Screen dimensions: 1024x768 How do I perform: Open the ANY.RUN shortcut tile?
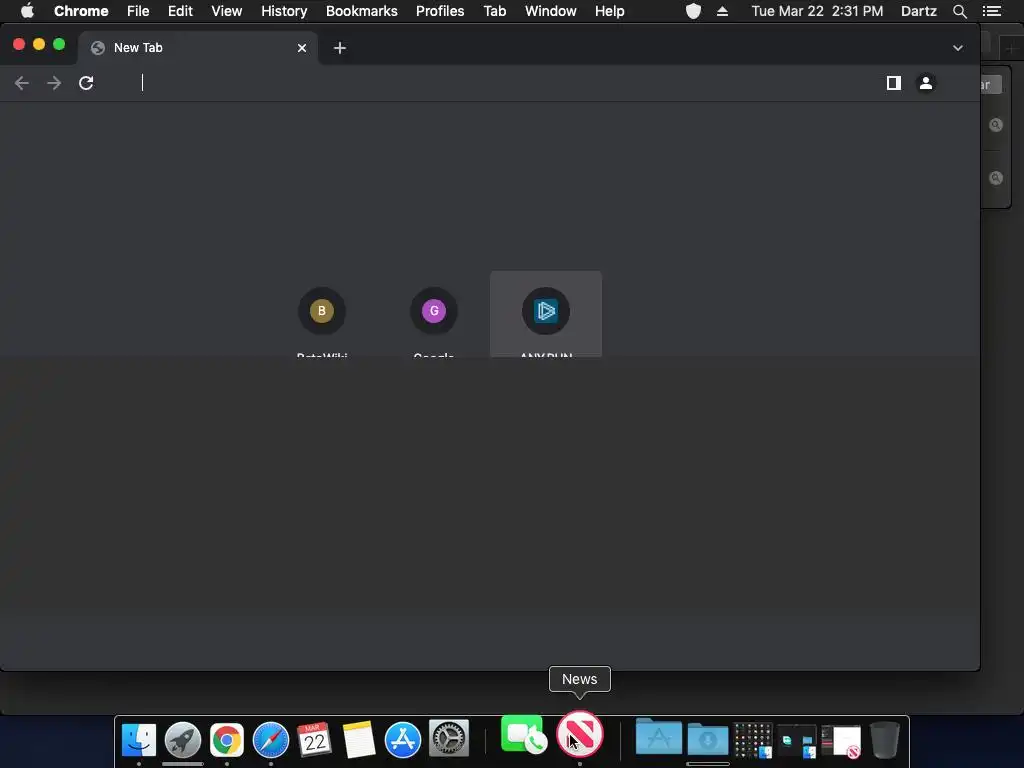[546, 315]
